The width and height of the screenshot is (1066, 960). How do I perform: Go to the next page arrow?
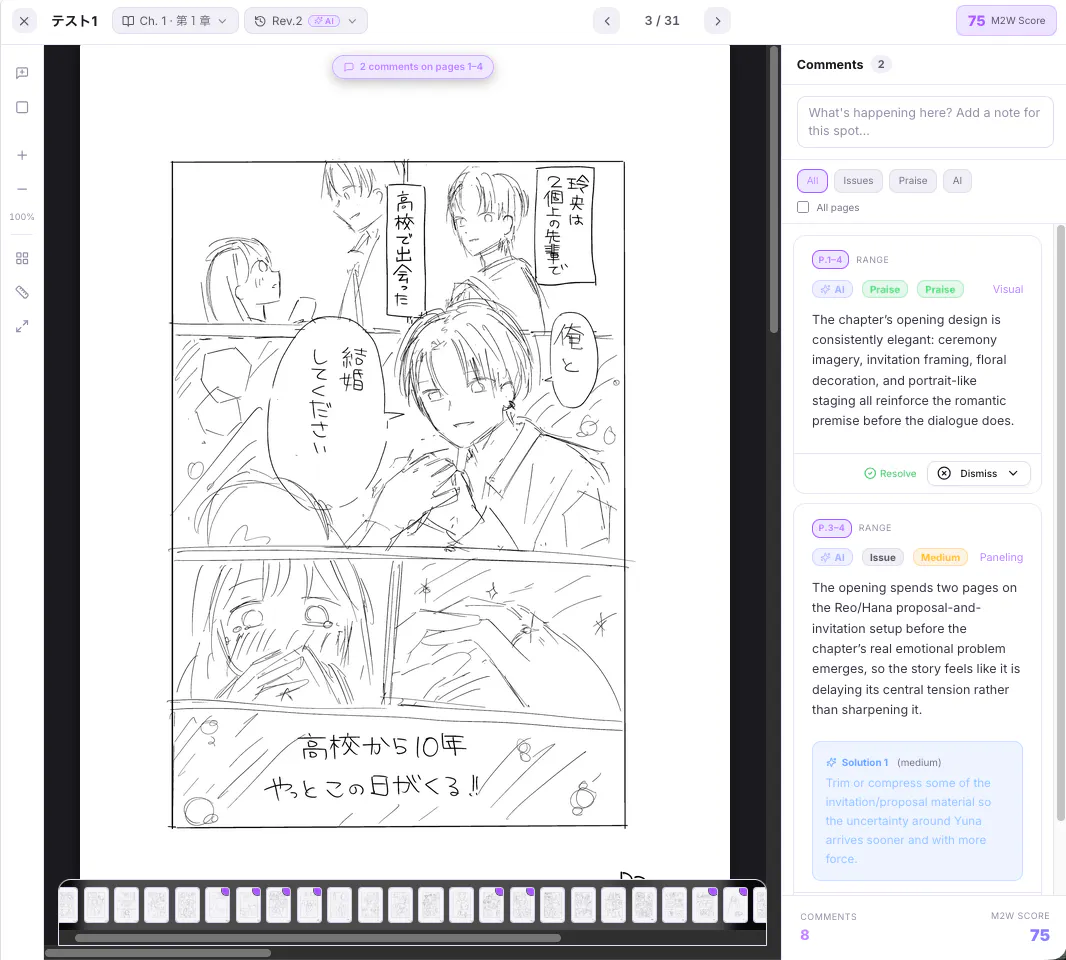point(717,21)
